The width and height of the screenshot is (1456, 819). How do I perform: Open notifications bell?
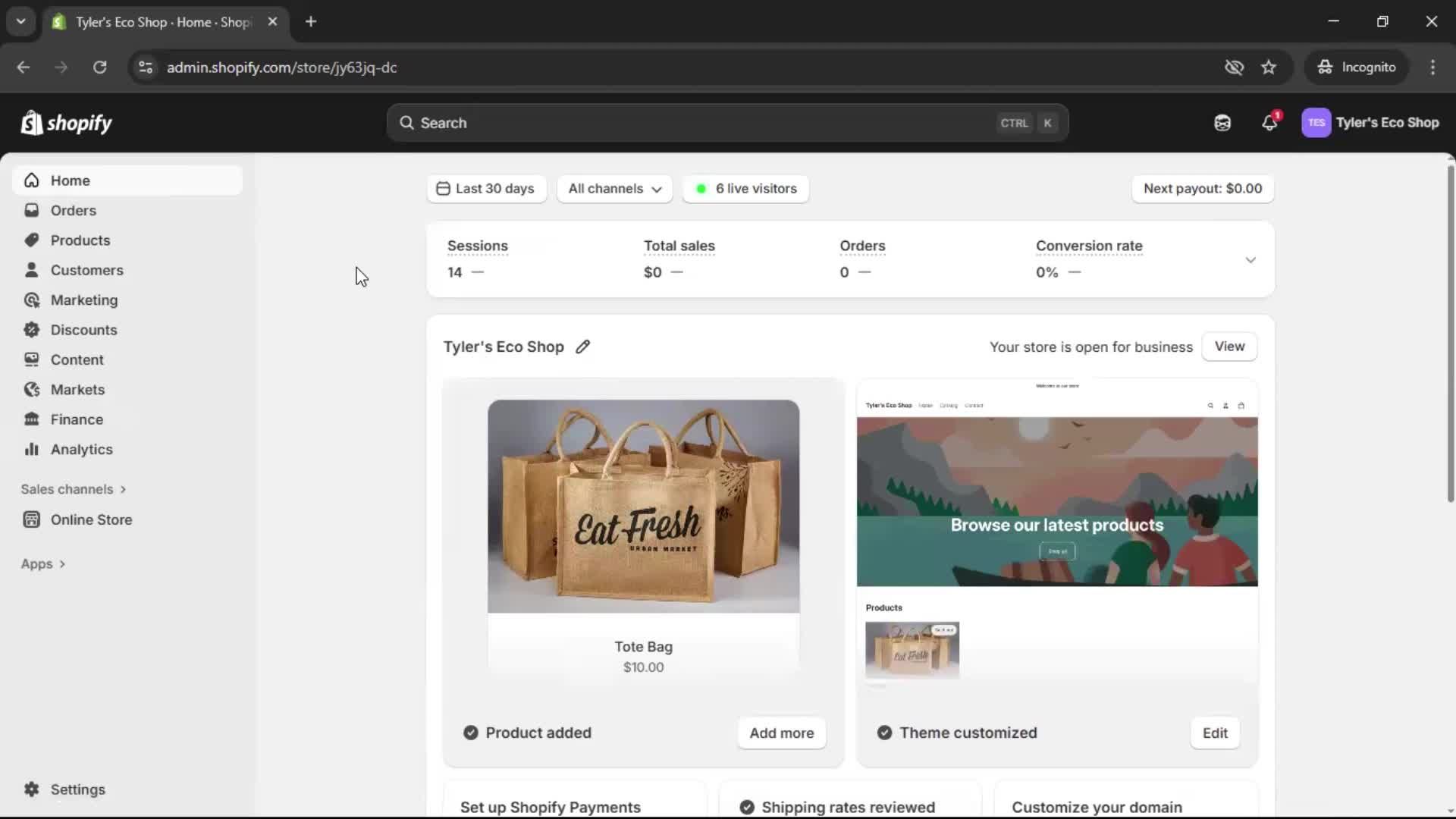coord(1269,123)
